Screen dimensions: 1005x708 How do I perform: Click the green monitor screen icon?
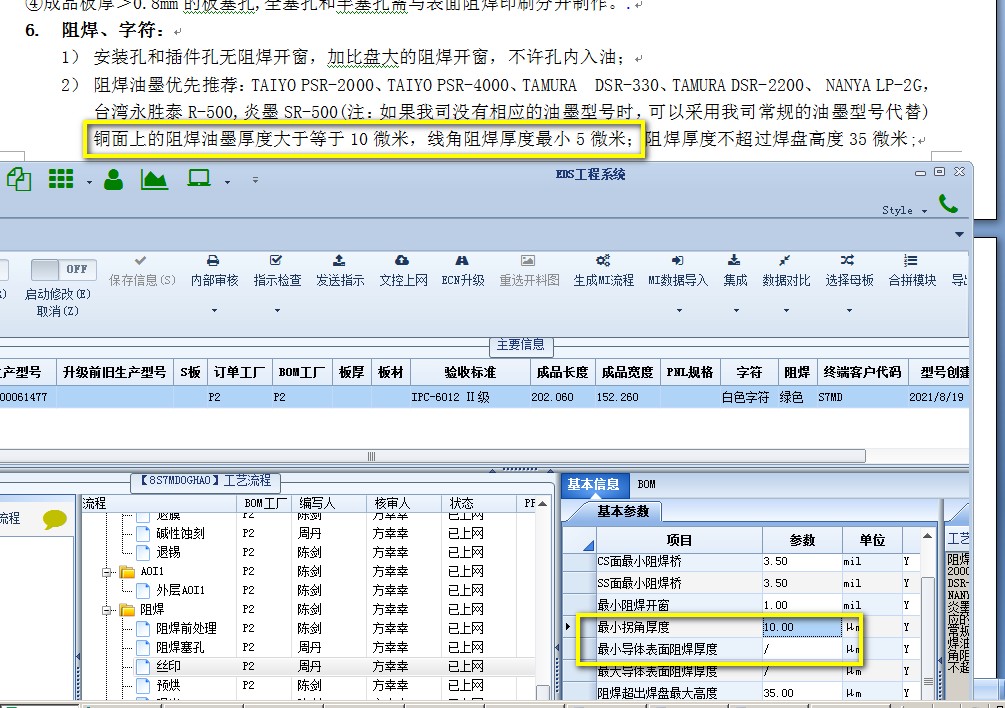pyautogui.click(x=199, y=178)
